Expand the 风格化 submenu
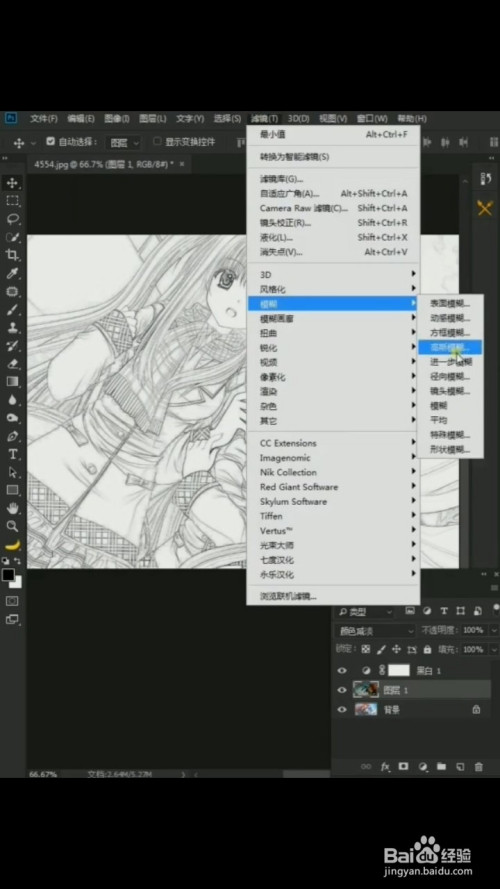The height and width of the screenshot is (889, 500). (x=333, y=289)
